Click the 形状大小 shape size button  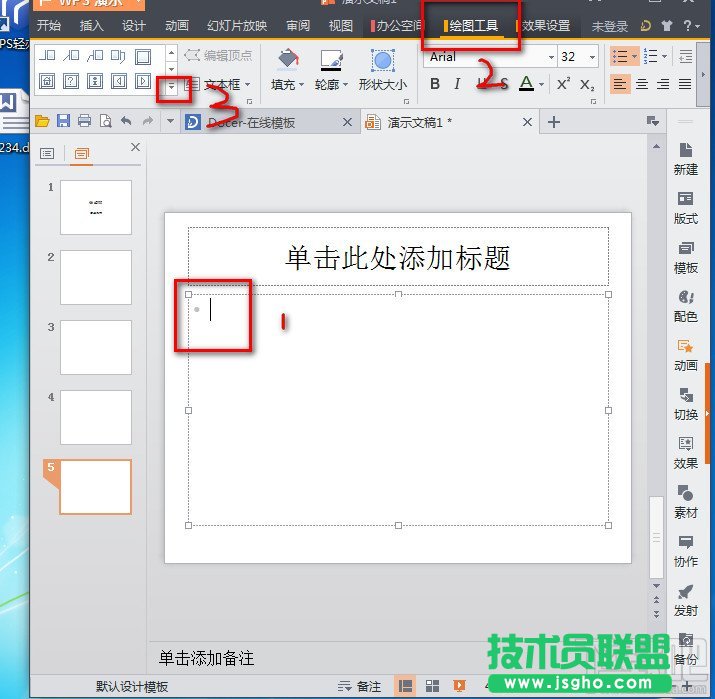[x=382, y=70]
